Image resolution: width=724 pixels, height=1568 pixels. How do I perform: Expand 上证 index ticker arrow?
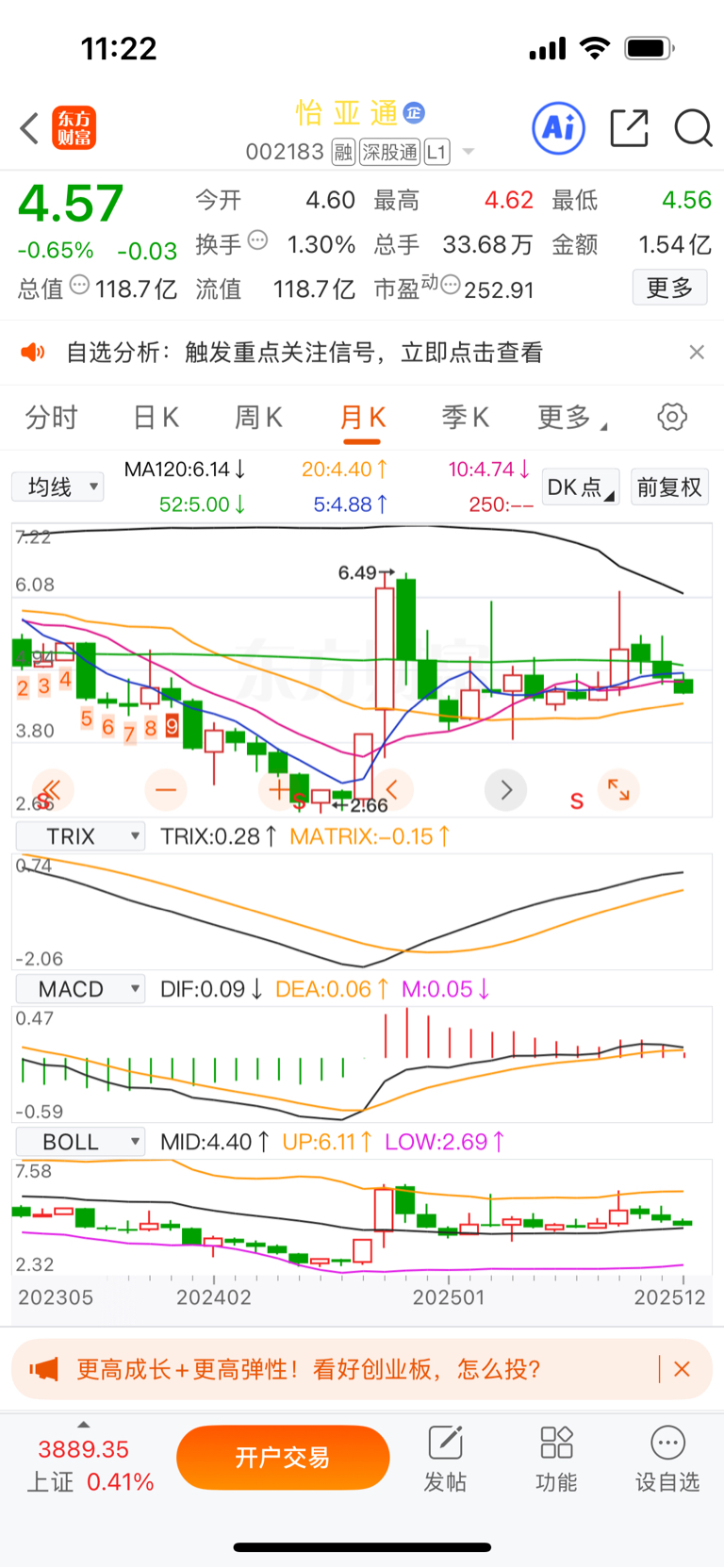84,1425
